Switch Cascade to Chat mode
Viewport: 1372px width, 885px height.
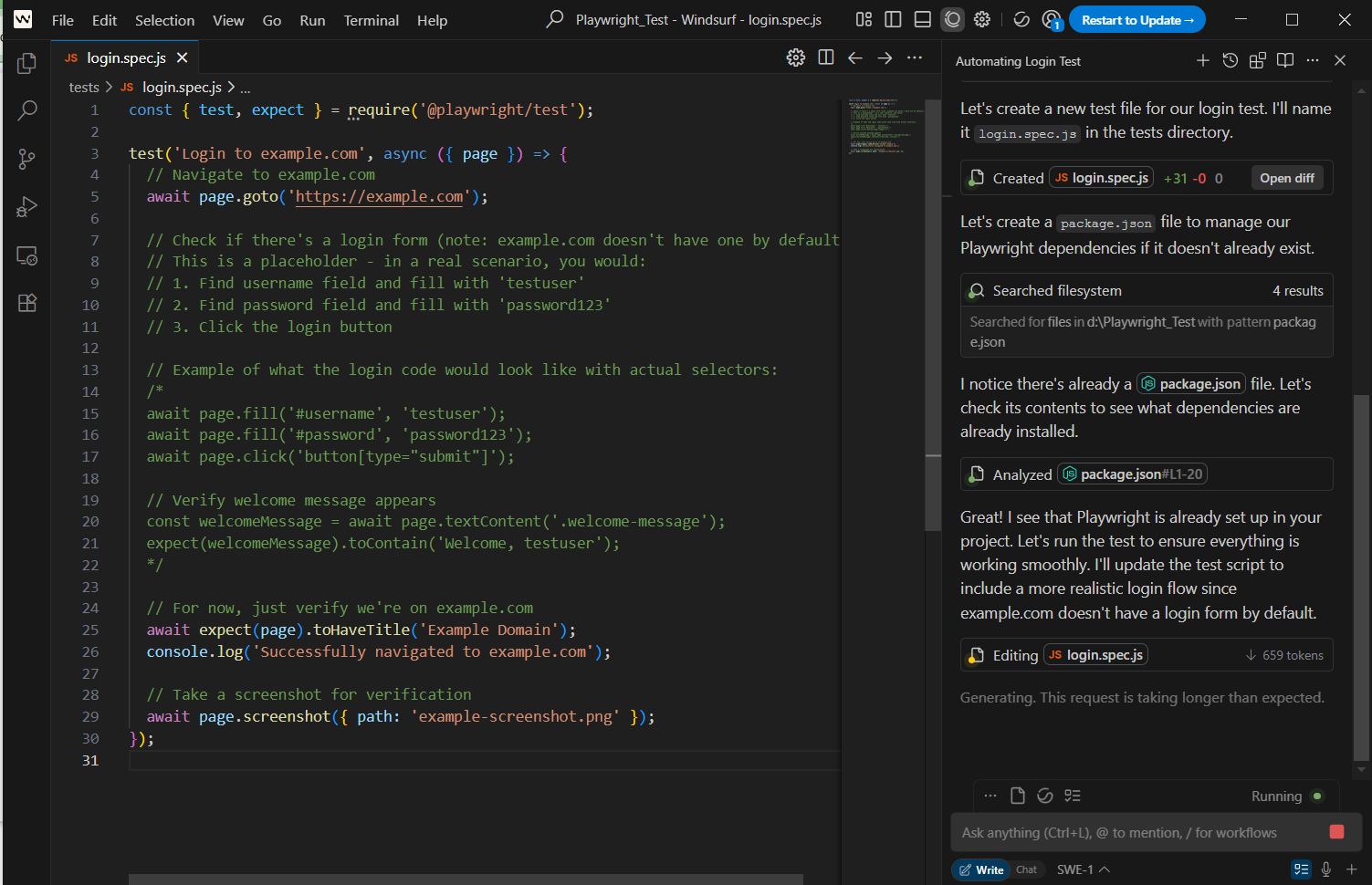(x=1026, y=869)
